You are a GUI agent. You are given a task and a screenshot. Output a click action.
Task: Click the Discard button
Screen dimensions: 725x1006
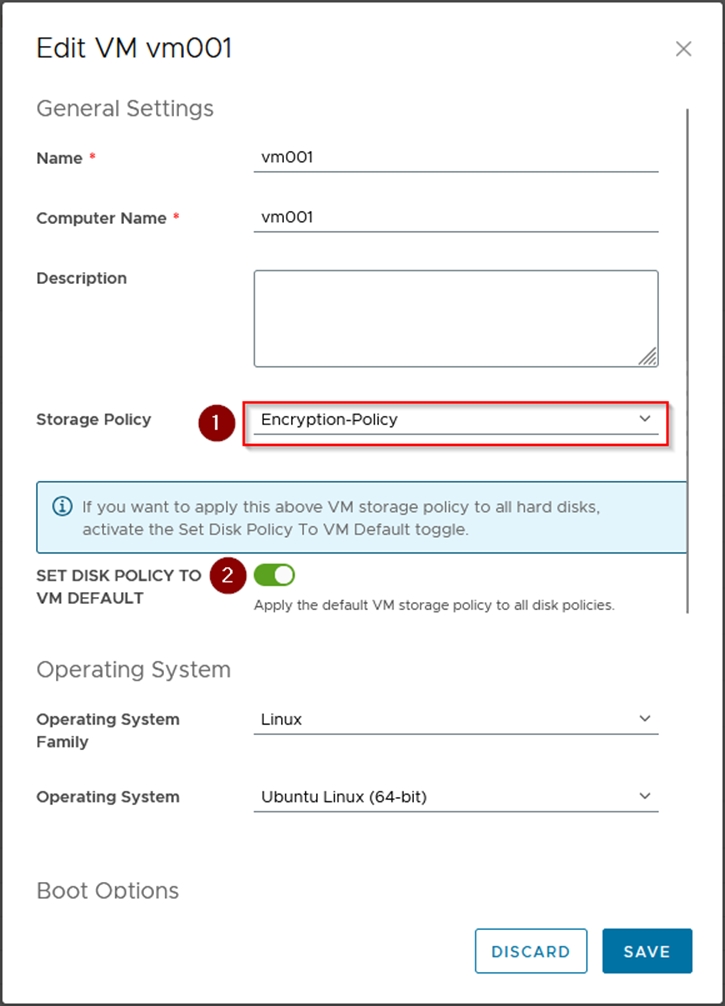(530, 951)
